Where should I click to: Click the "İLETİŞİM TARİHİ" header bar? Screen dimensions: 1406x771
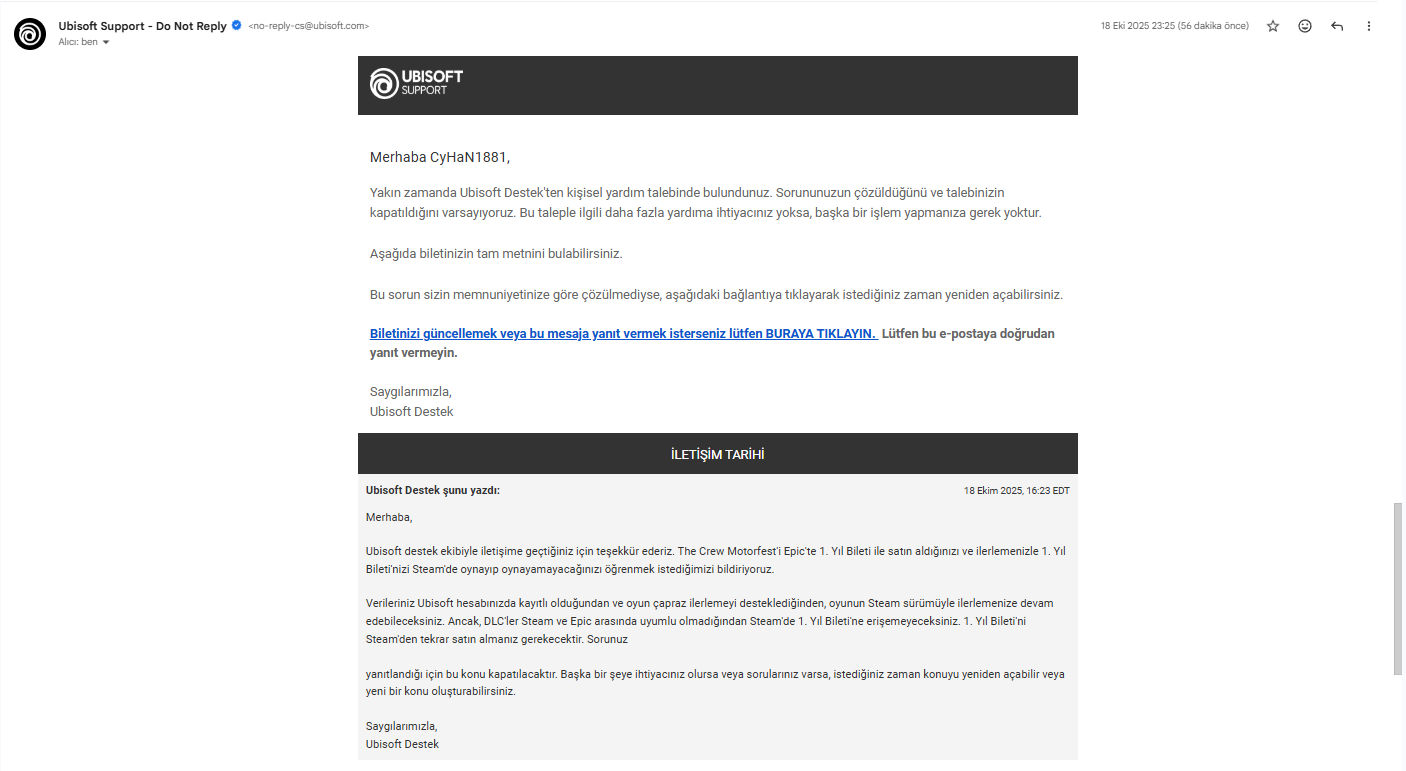718,454
